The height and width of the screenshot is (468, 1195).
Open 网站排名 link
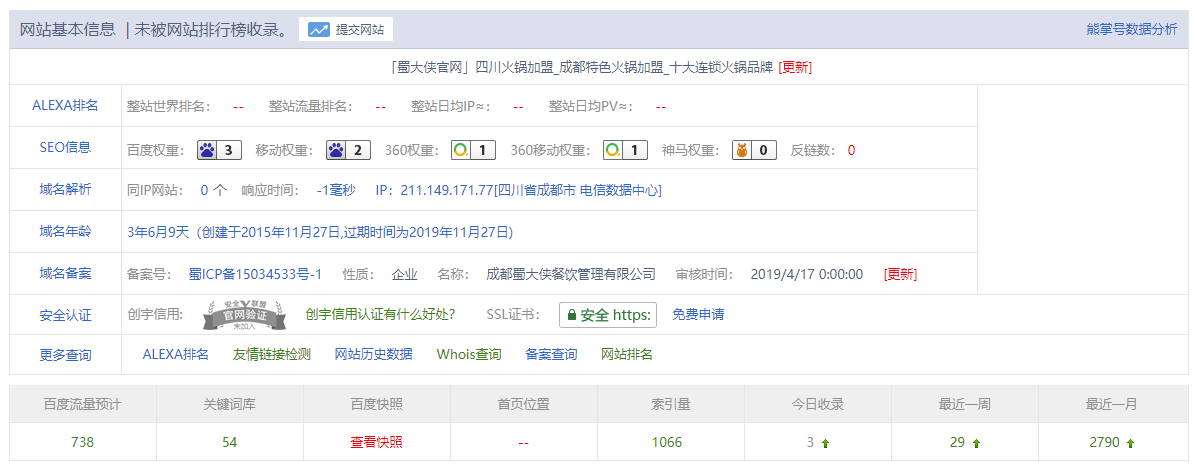pyautogui.click(x=626, y=354)
